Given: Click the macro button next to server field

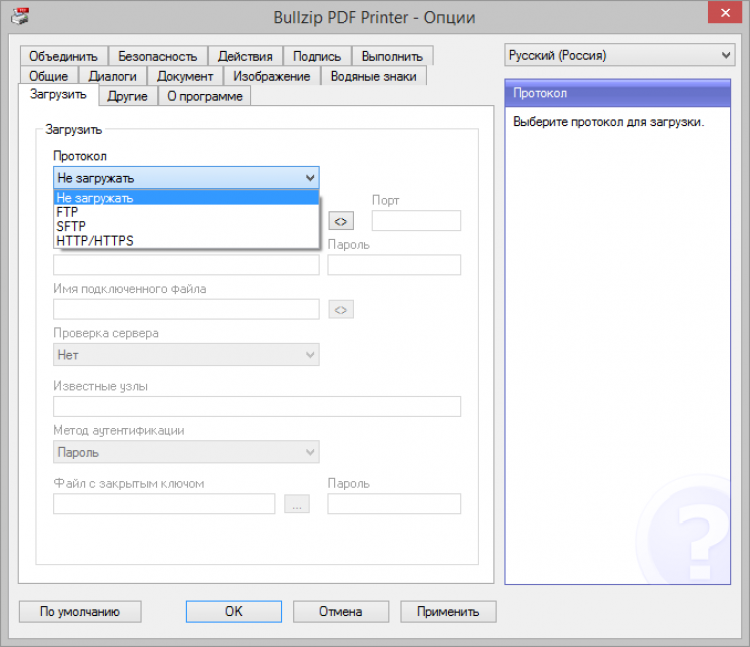Looking at the screenshot, I should tap(341, 221).
